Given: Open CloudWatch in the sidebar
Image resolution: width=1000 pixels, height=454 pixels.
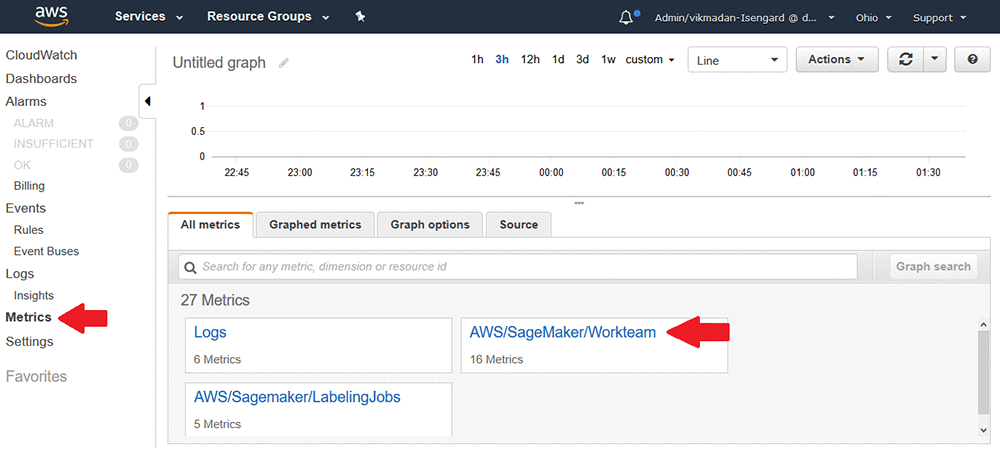Looking at the screenshot, I should coord(41,55).
